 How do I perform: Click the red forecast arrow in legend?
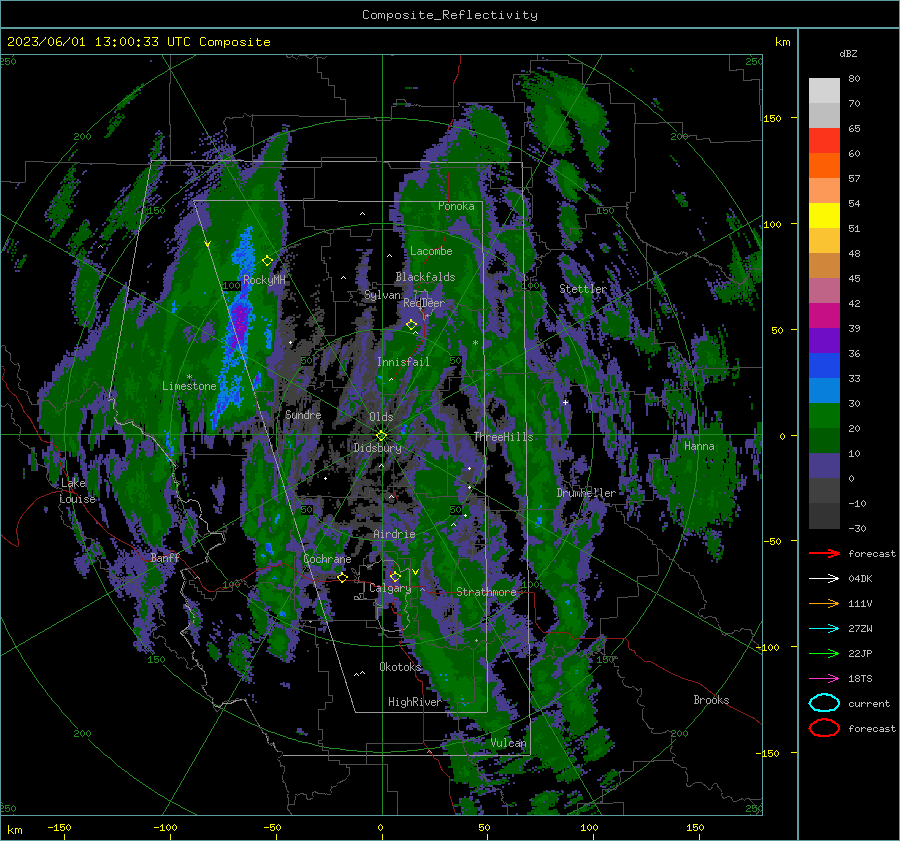tap(824, 553)
